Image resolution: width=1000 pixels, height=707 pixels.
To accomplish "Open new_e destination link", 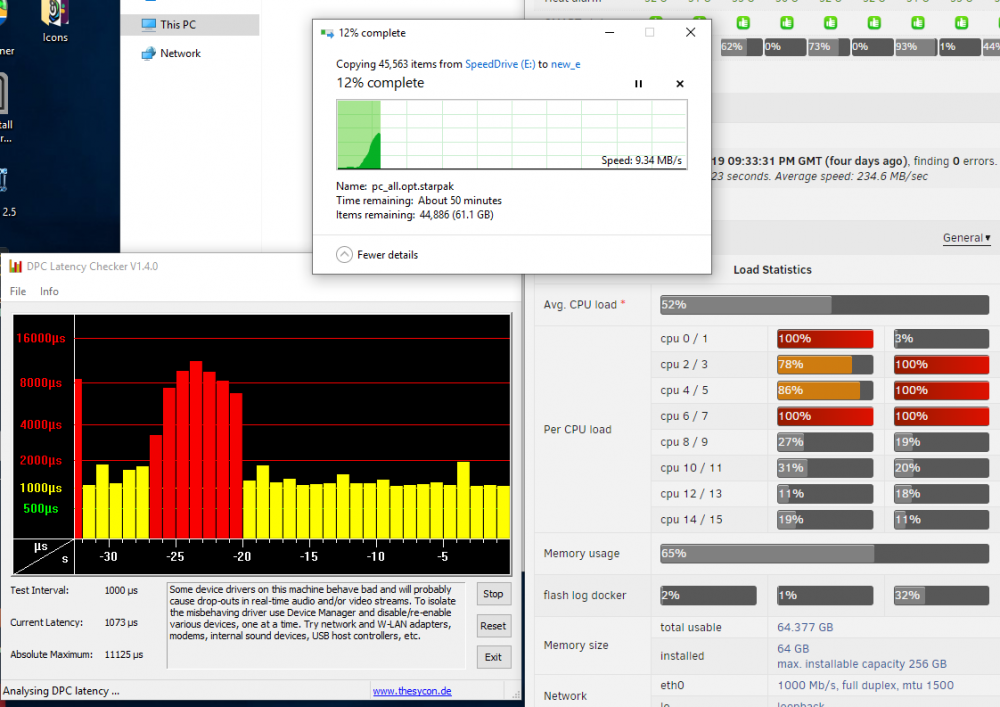I will tap(566, 64).
